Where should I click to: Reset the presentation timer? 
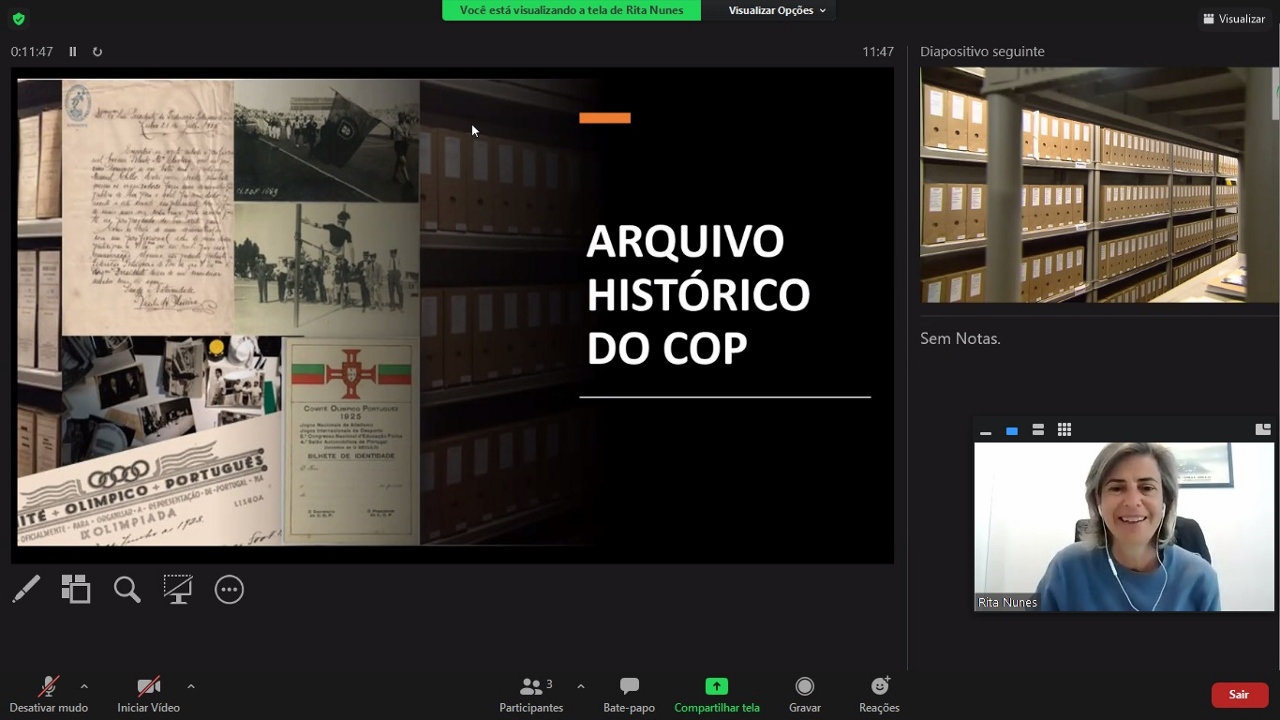click(x=97, y=51)
